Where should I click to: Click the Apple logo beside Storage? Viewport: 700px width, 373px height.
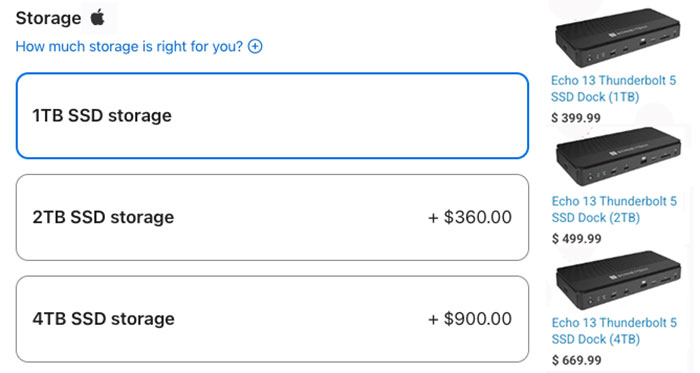point(98,18)
